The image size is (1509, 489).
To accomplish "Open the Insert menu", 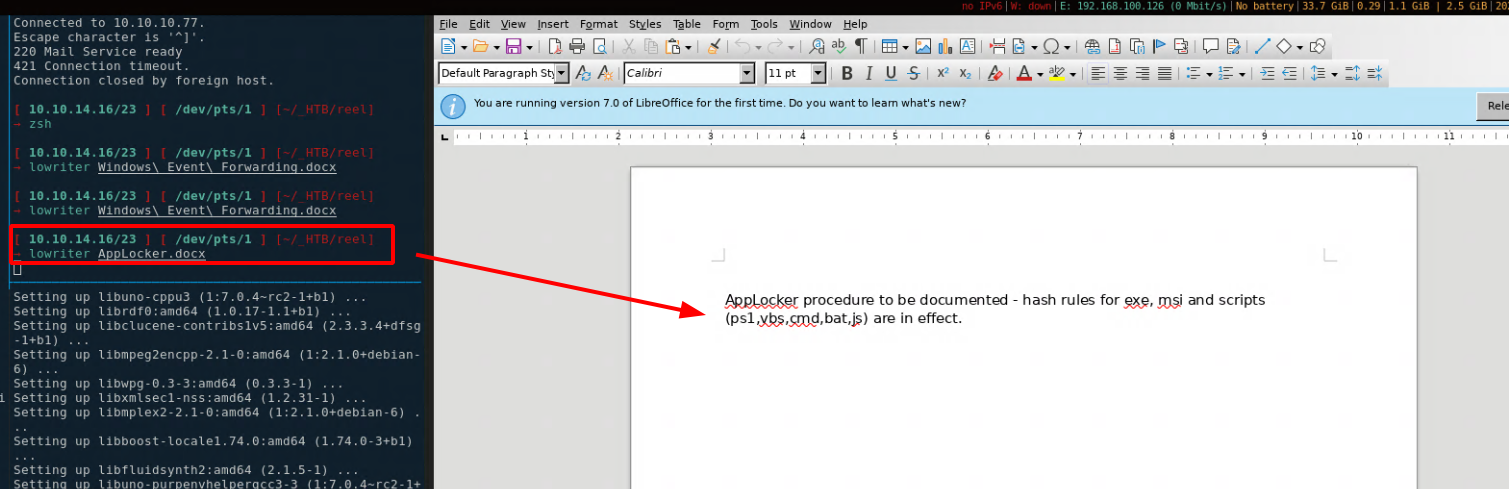I will tap(553, 24).
